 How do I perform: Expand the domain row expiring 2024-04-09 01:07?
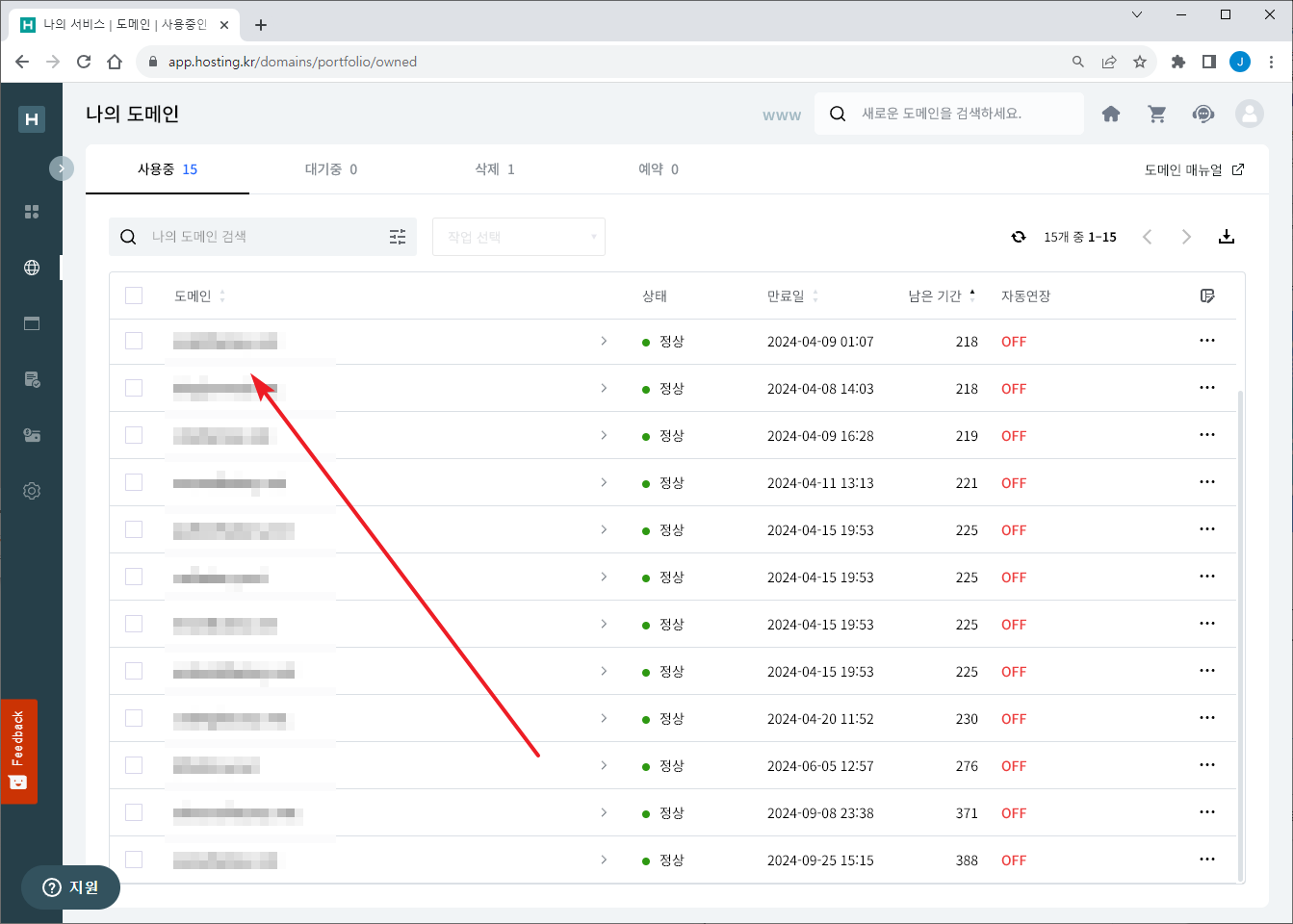click(x=604, y=341)
